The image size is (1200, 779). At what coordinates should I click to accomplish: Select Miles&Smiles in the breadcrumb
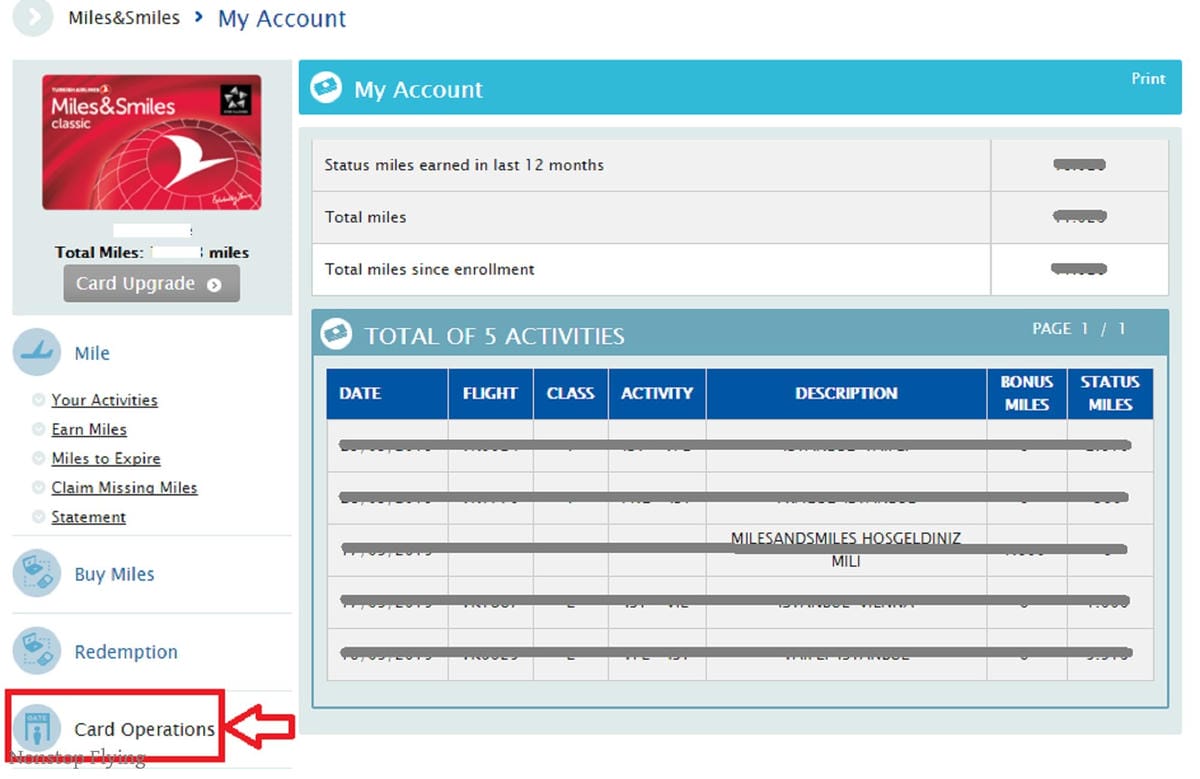click(x=124, y=18)
